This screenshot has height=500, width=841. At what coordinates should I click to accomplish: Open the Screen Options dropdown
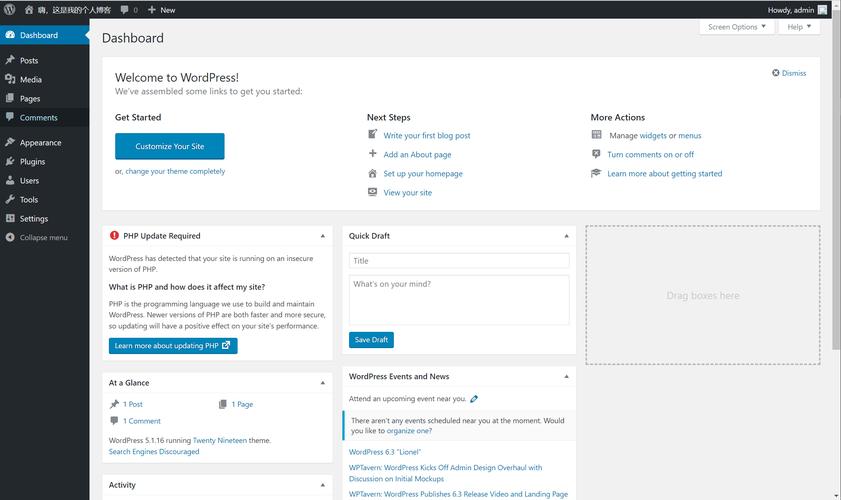coord(736,27)
